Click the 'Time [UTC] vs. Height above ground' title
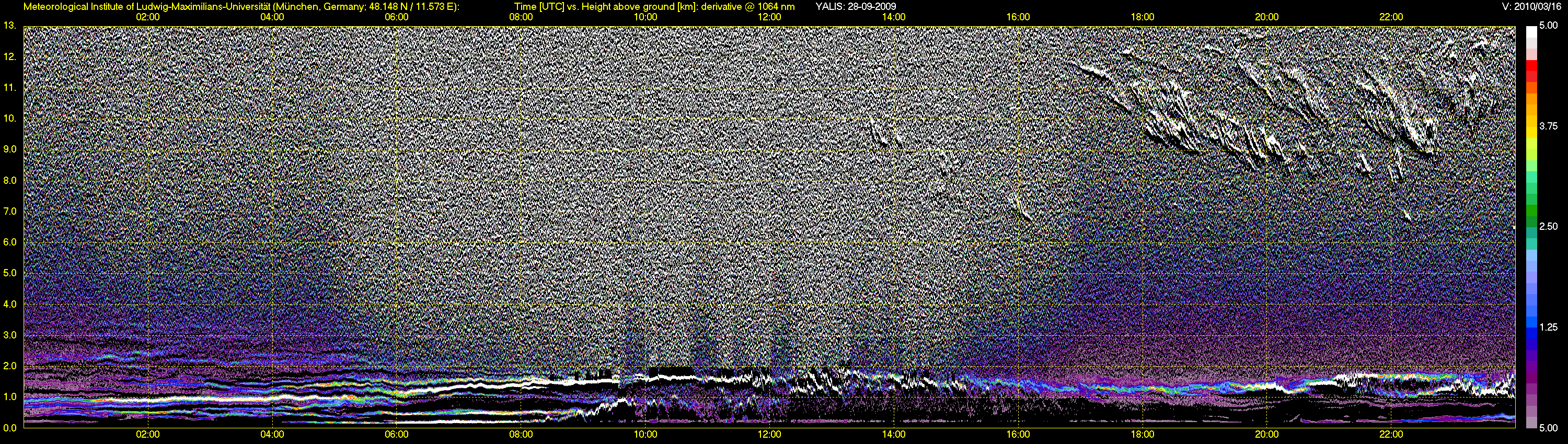The width and height of the screenshot is (1568, 444). pos(654,7)
